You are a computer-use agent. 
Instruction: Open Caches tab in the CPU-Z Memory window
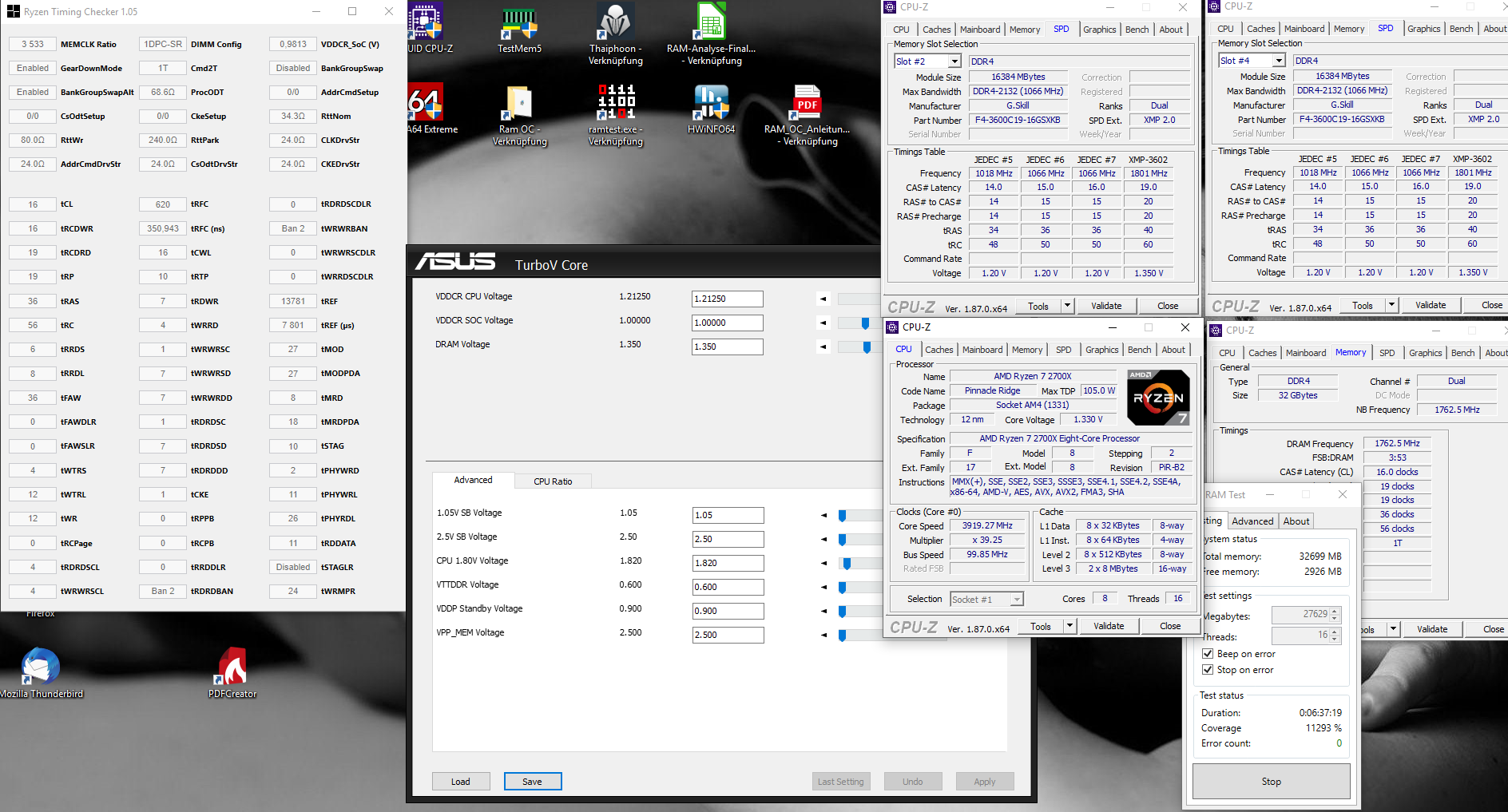pos(1263,353)
